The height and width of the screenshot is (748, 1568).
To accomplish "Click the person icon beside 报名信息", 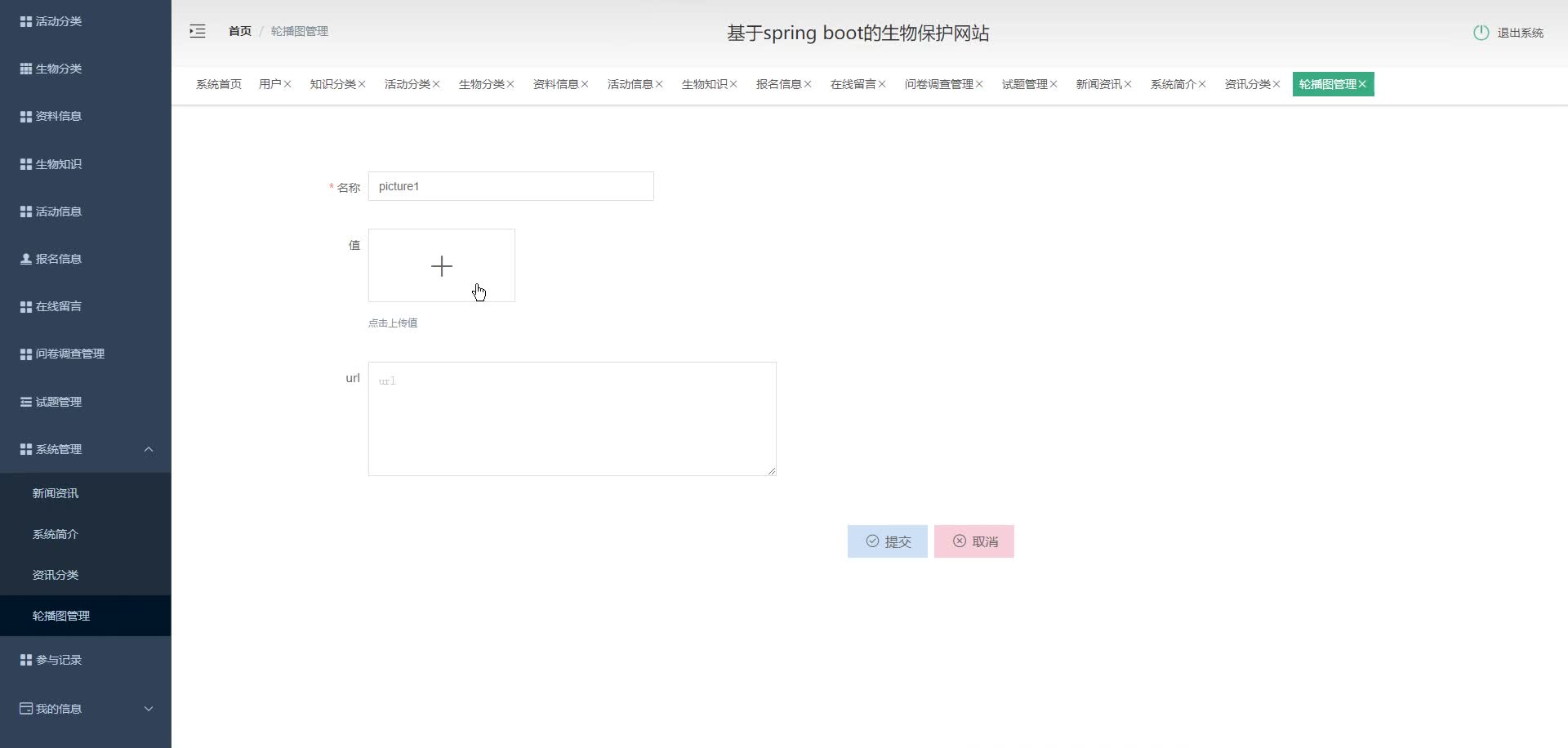I will coord(26,259).
